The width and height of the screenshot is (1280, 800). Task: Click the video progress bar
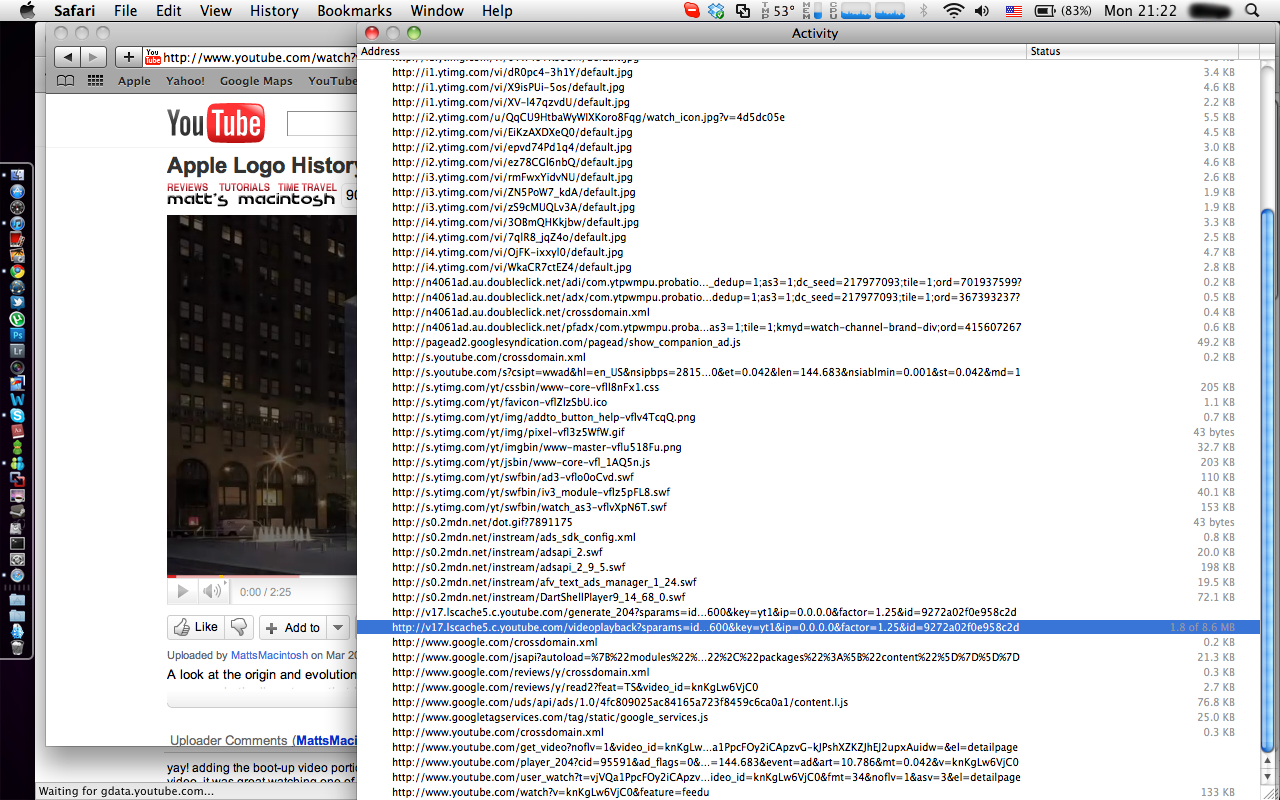pyautogui.click(x=262, y=577)
